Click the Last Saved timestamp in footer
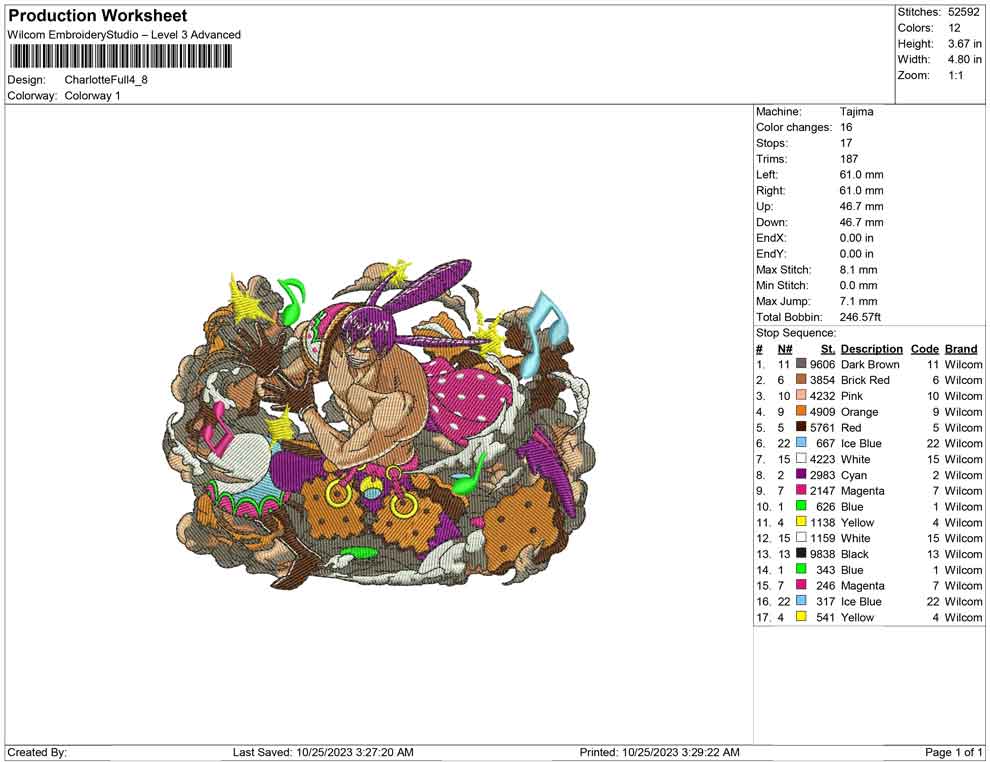 (x=323, y=752)
